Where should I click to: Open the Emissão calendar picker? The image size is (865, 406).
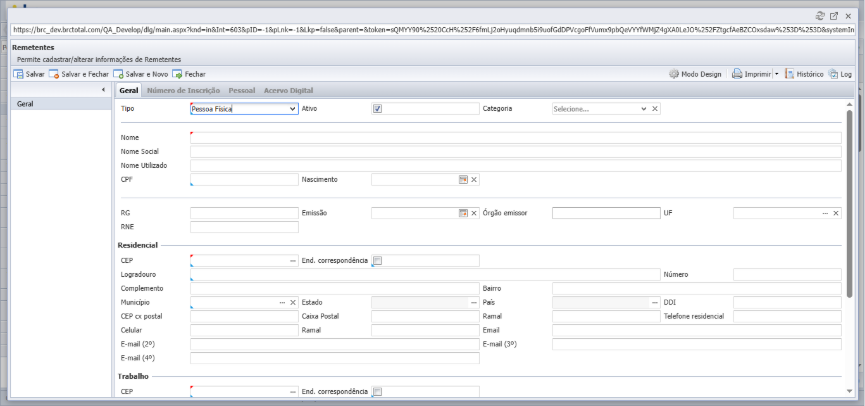pyautogui.click(x=463, y=213)
